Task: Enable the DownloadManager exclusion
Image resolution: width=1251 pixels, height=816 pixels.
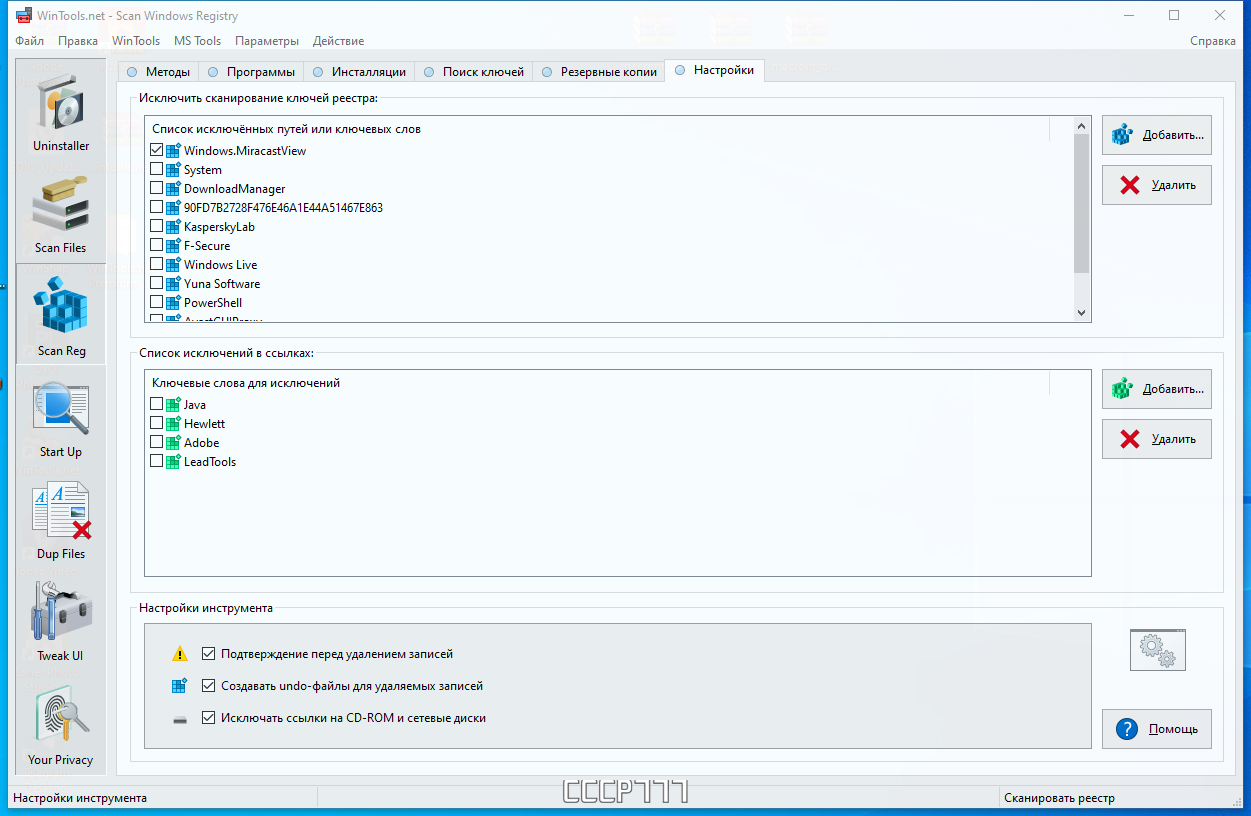Action: tap(156, 189)
